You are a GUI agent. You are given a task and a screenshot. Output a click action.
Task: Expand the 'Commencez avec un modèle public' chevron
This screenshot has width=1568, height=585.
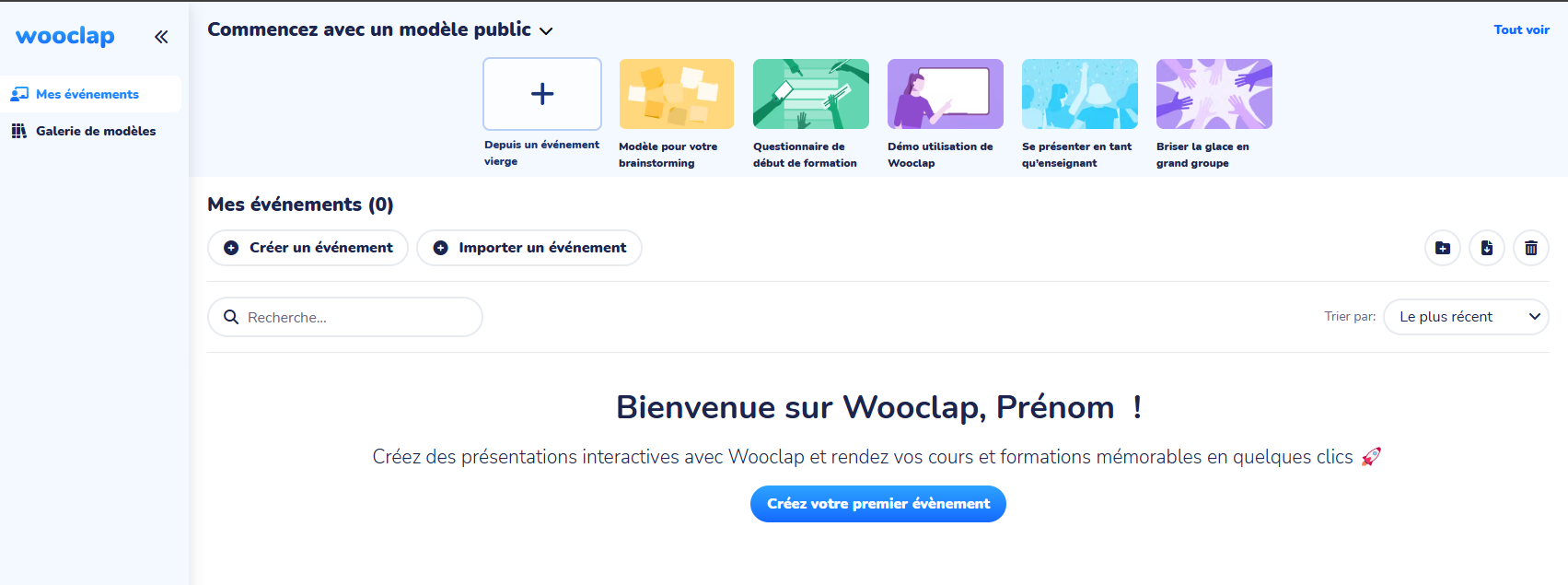[546, 31]
